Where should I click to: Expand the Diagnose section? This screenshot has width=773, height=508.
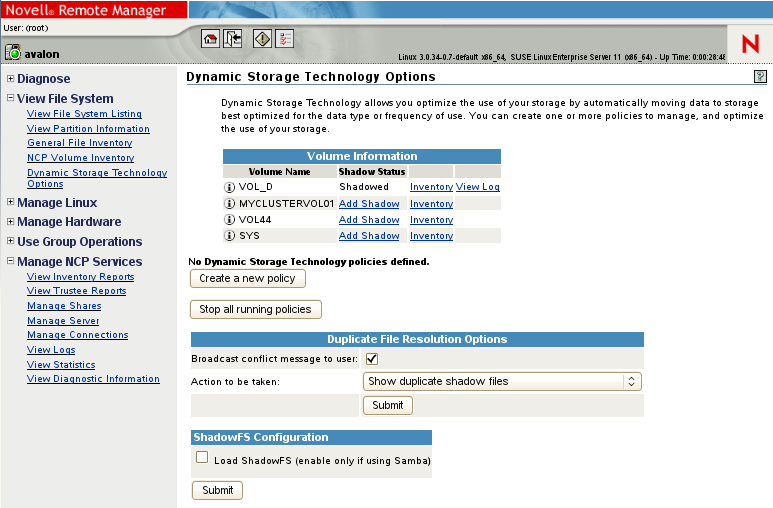point(10,78)
